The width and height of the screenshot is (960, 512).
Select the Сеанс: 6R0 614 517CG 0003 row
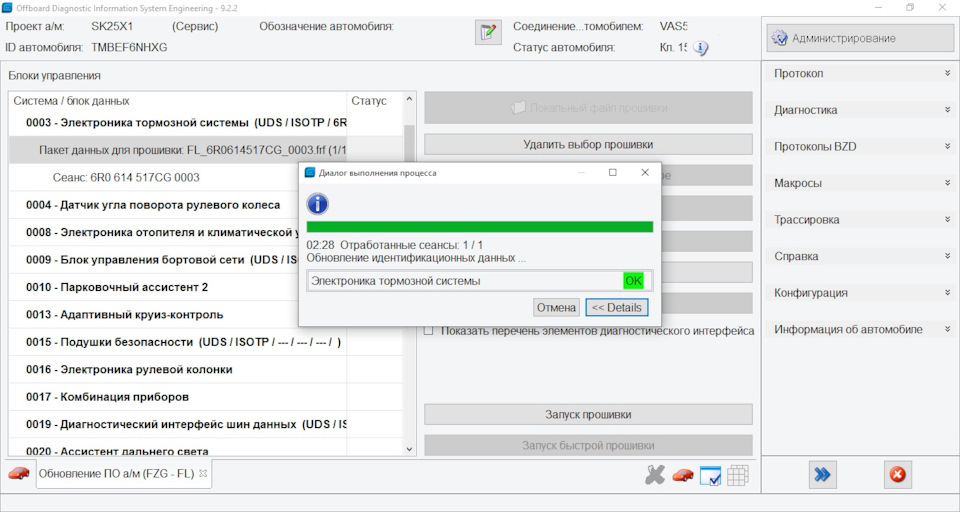click(x=153, y=178)
